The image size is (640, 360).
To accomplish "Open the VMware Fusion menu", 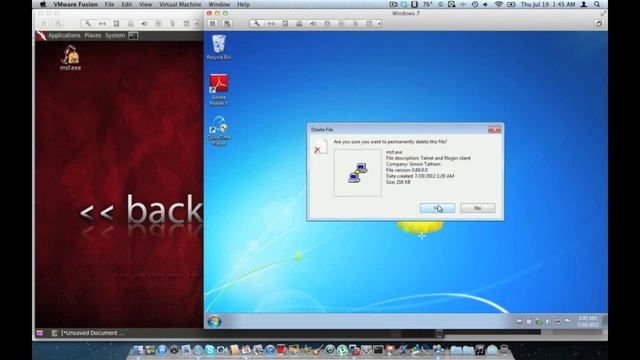I will (76, 4).
